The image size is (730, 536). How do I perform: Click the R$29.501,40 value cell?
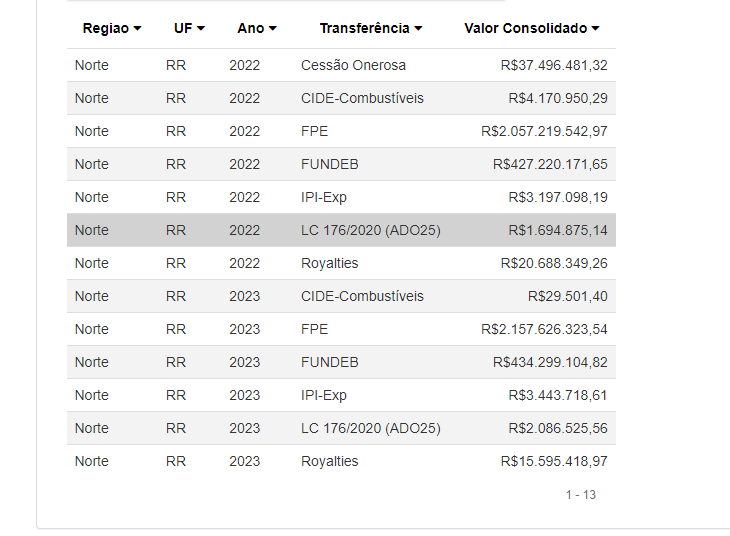click(x=567, y=296)
